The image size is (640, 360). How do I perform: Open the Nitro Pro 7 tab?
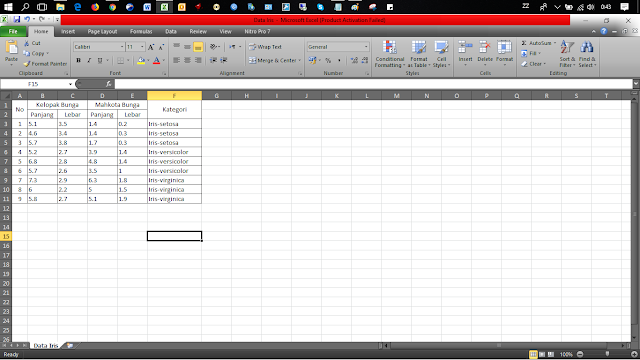tap(257, 31)
